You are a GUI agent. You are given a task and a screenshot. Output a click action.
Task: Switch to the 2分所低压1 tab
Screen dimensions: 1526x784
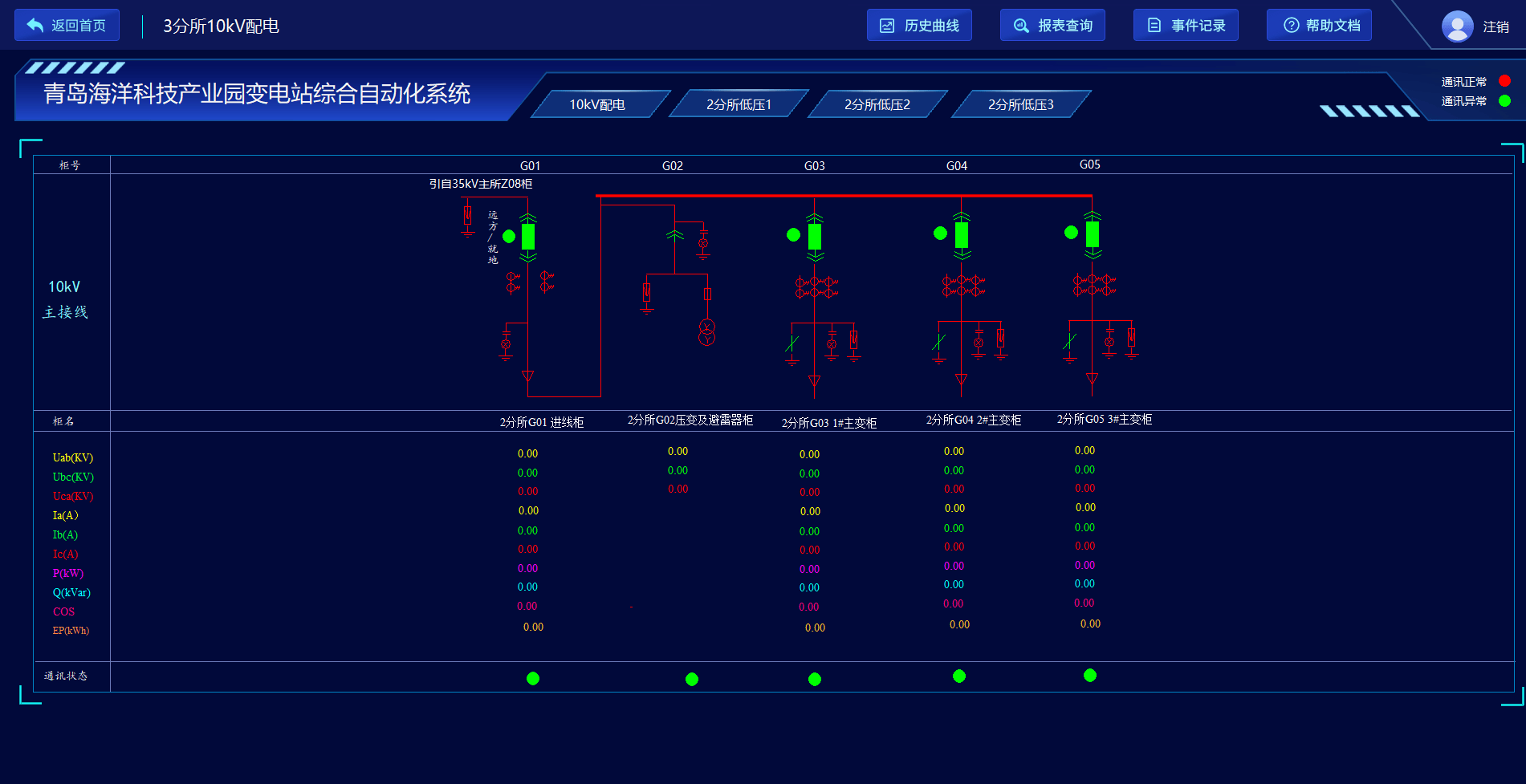click(739, 104)
